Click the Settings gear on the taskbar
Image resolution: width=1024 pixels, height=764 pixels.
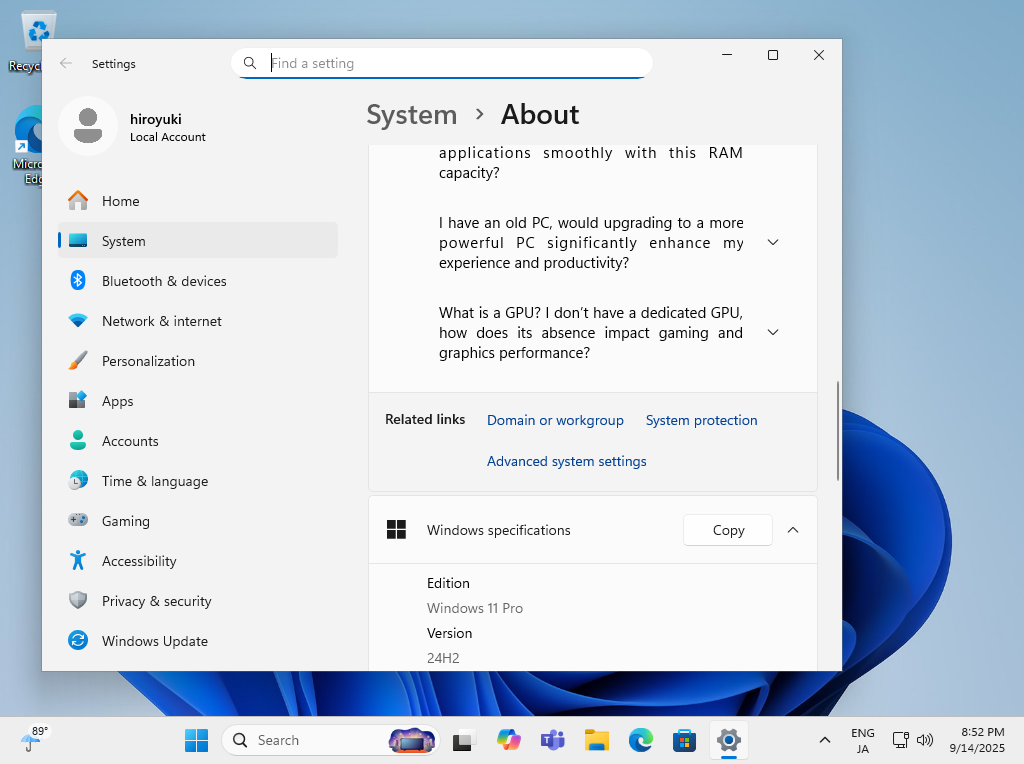tap(729, 740)
